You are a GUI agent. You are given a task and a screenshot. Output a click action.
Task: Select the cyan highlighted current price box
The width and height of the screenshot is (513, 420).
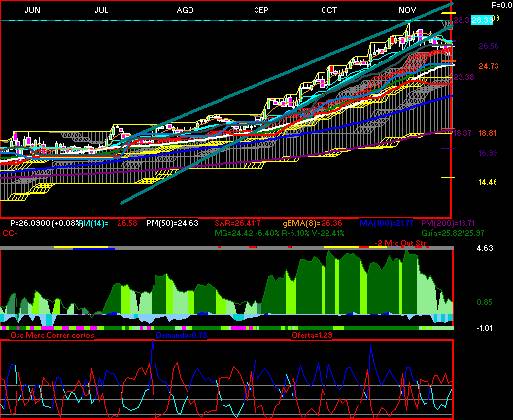[x=482, y=20]
